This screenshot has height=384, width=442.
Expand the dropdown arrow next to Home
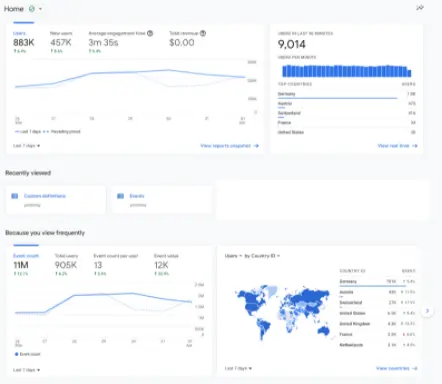(40, 9)
